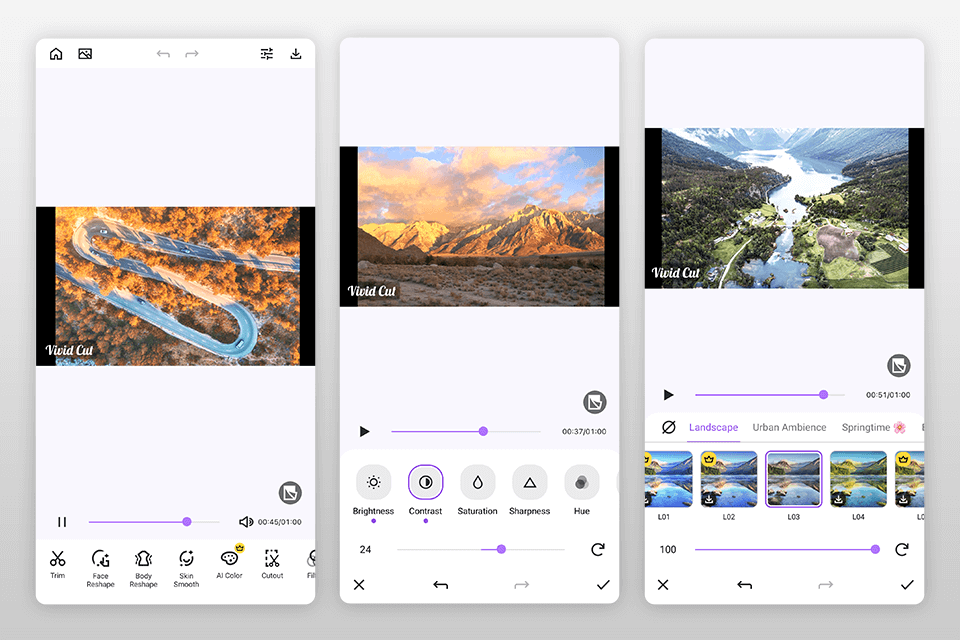Redo the filter change in right screen
Screen dimensions: 960x640
pos(825,585)
